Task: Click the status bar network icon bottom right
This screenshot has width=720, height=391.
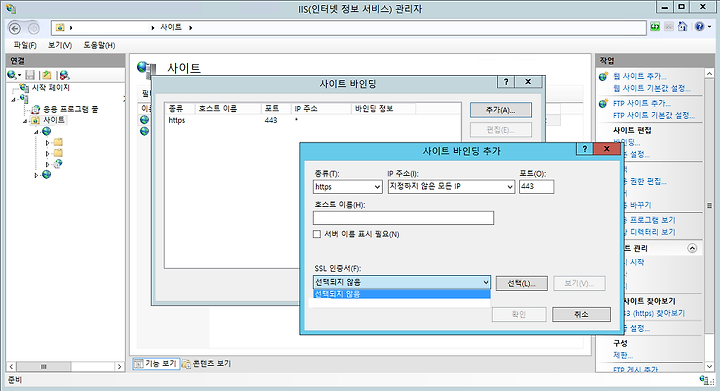Action: (704, 380)
